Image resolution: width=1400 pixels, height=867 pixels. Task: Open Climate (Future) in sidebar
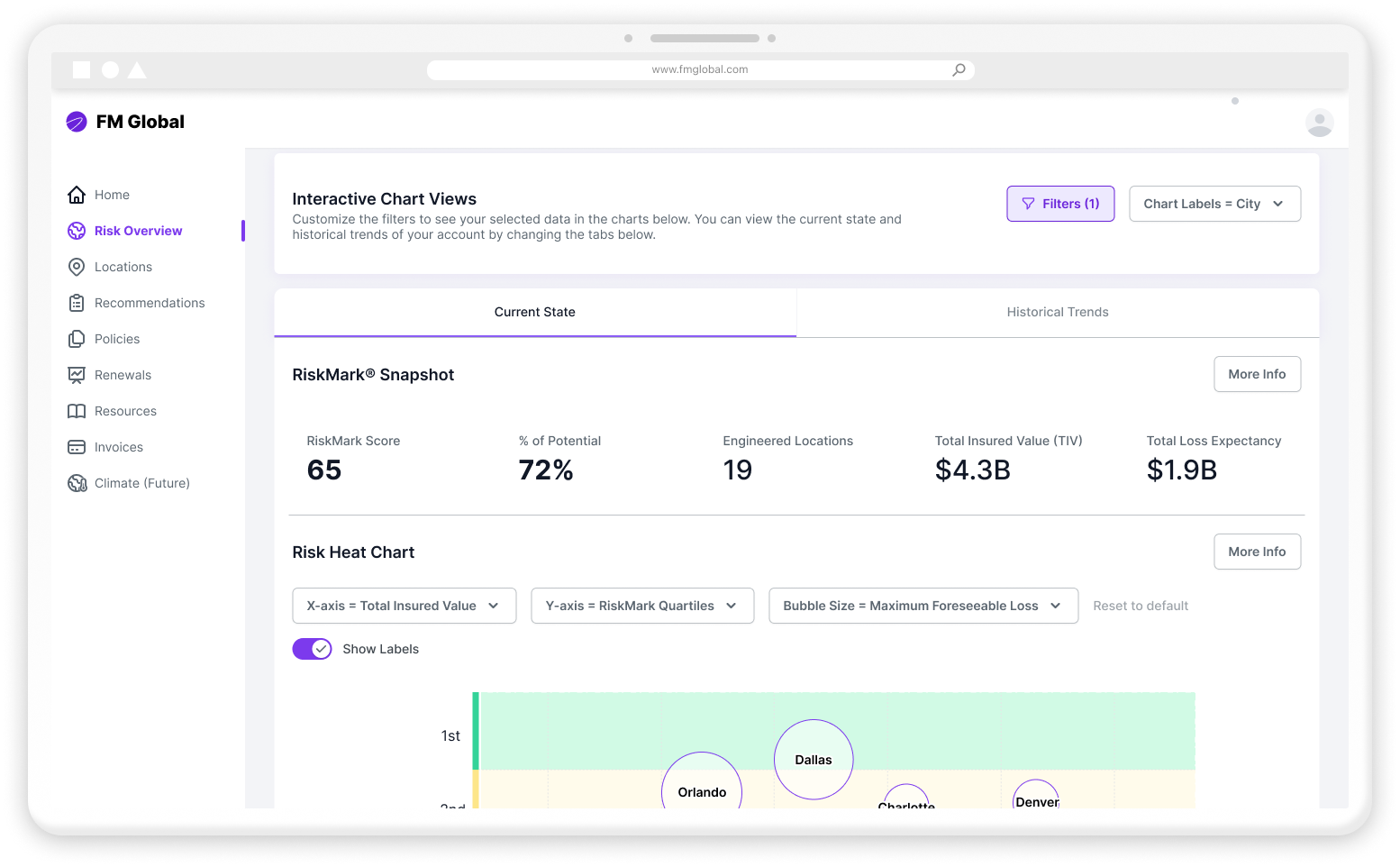[142, 483]
